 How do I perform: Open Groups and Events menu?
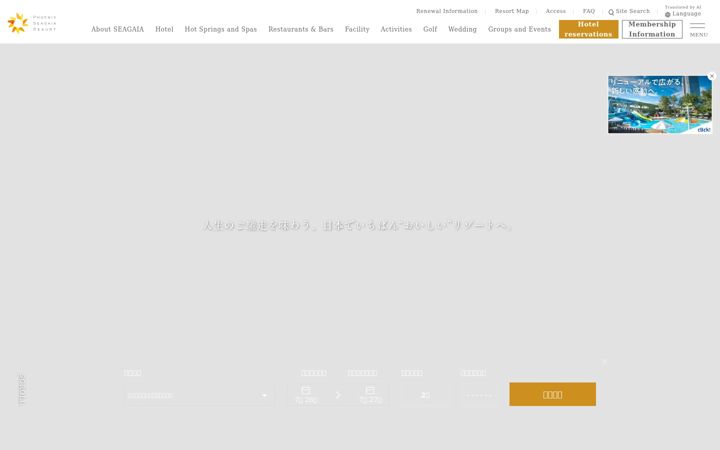519,29
